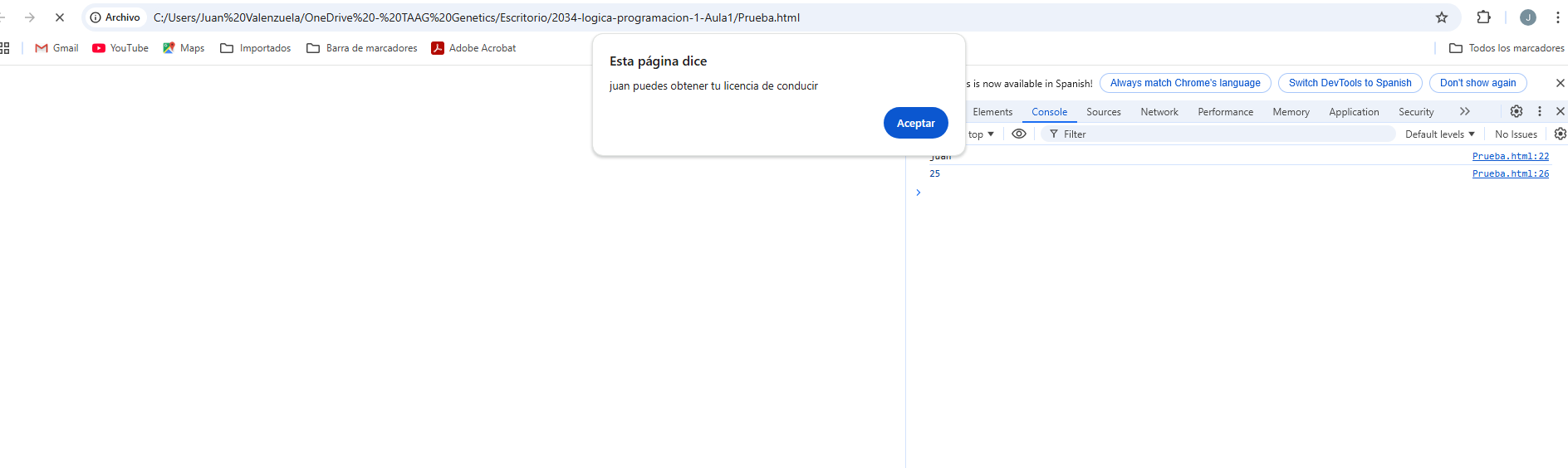Open the Barra de marcadores folder
The image size is (1568, 468).
[362, 48]
